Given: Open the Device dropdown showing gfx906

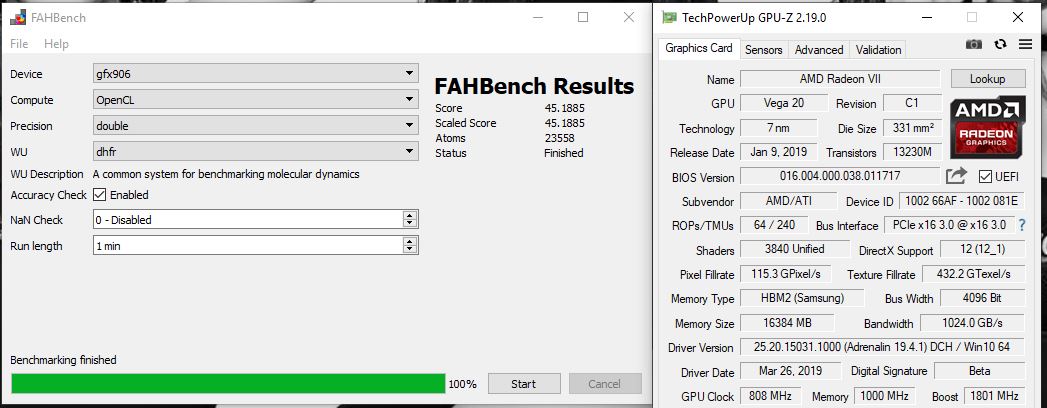Looking at the screenshot, I should [256, 73].
